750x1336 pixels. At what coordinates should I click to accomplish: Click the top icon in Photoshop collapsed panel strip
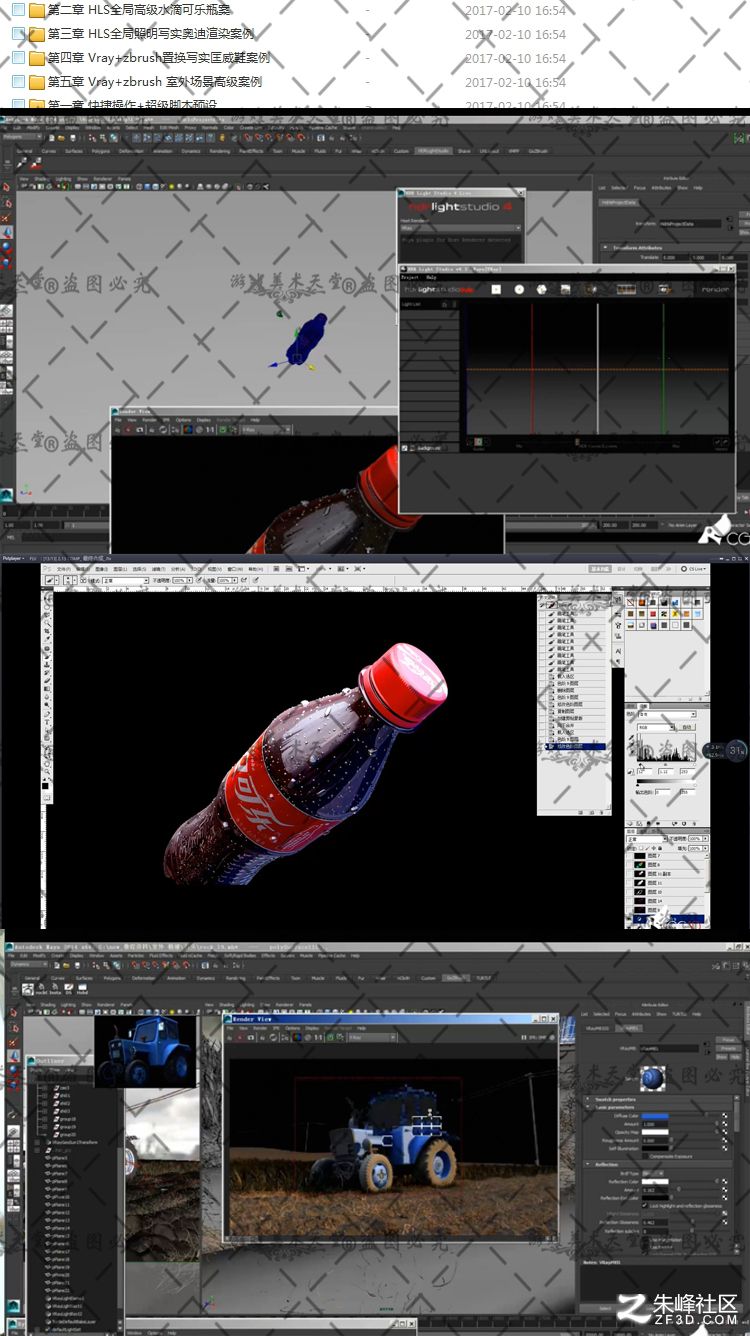[x=618, y=599]
